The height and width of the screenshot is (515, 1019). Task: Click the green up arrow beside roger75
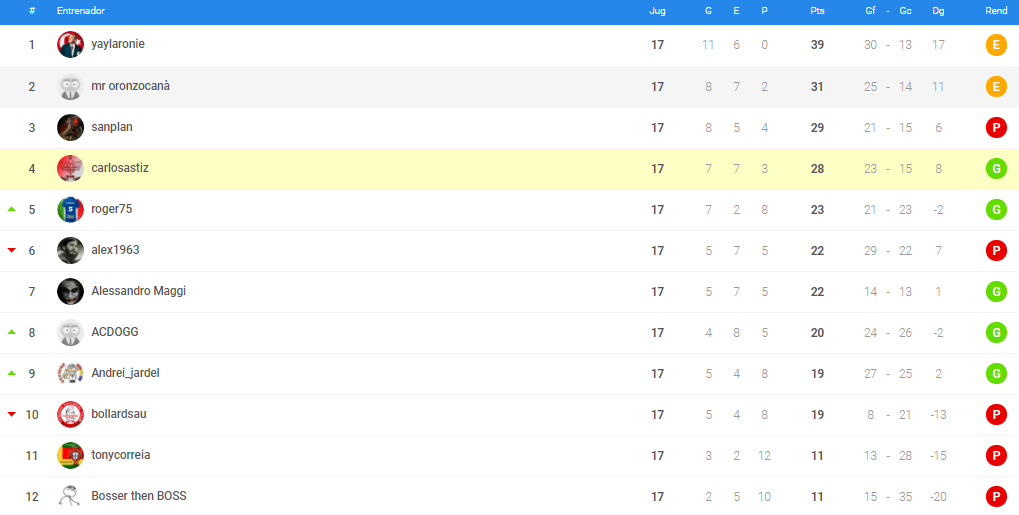coord(11,209)
